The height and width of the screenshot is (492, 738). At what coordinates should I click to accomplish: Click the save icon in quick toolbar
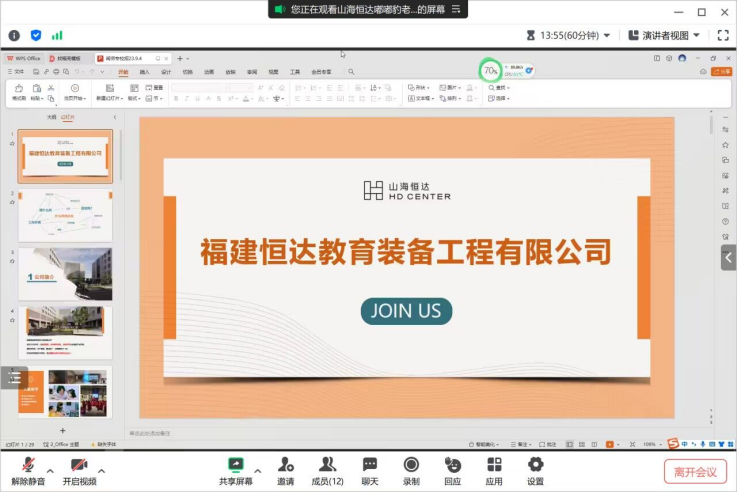[36, 72]
